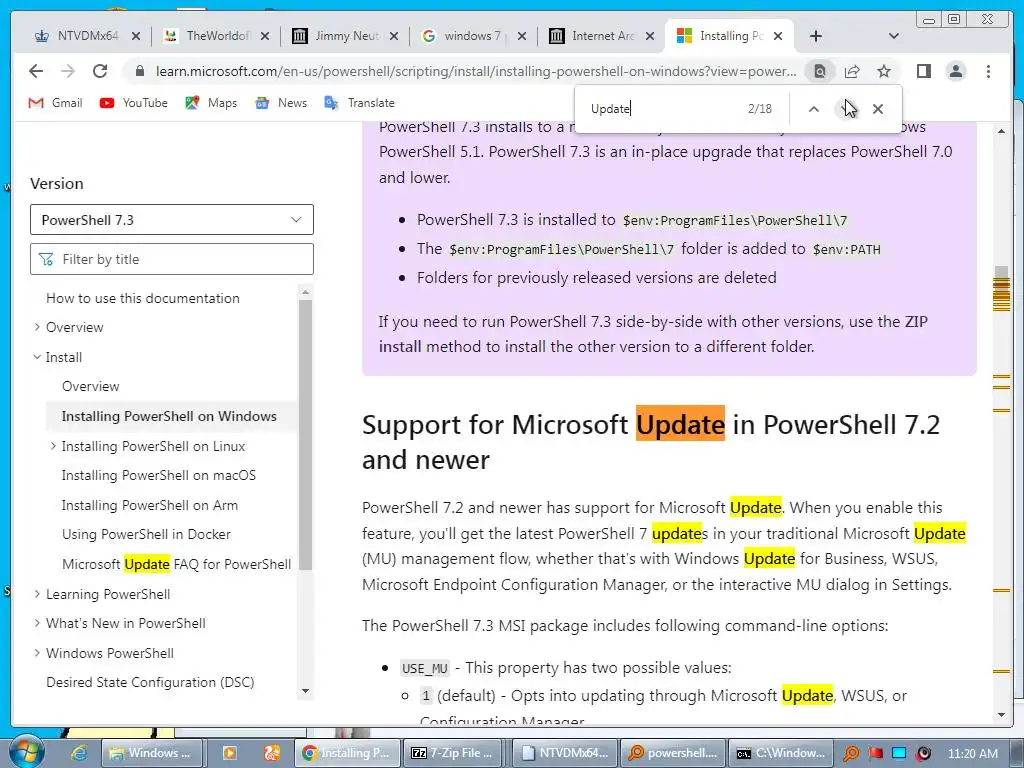Open the Chrome profile avatar

[955, 71]
